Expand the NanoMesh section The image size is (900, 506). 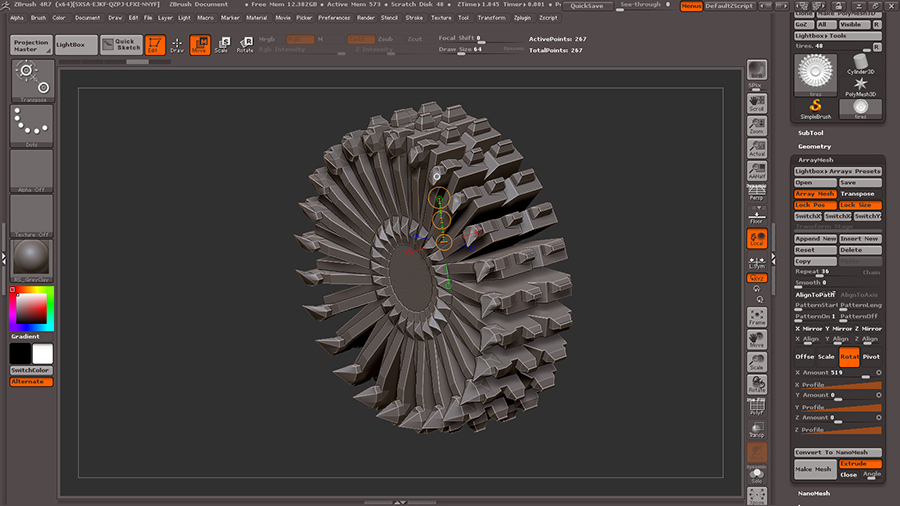coord(814,493)
